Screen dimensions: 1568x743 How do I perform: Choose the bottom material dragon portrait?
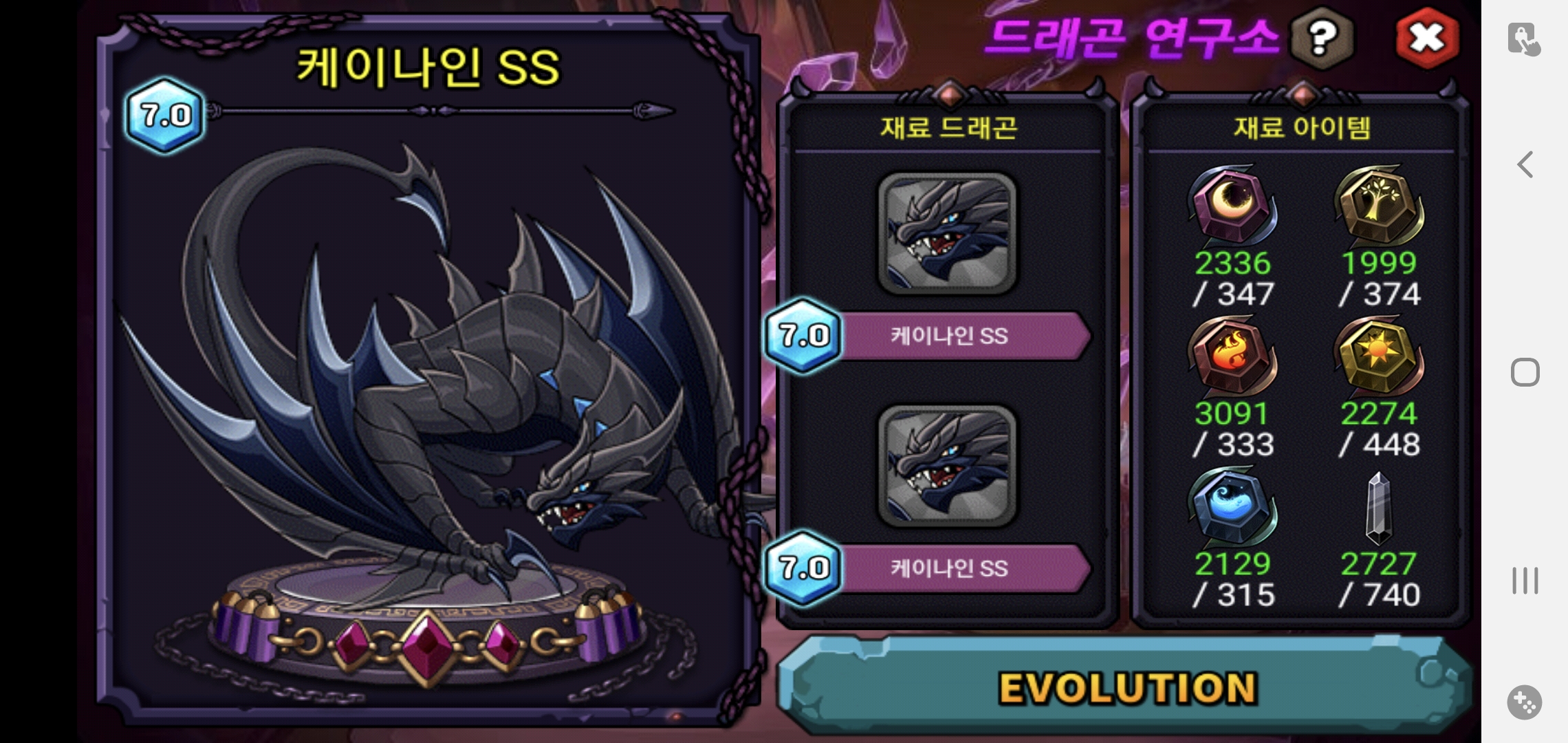(x=948, y=466)
